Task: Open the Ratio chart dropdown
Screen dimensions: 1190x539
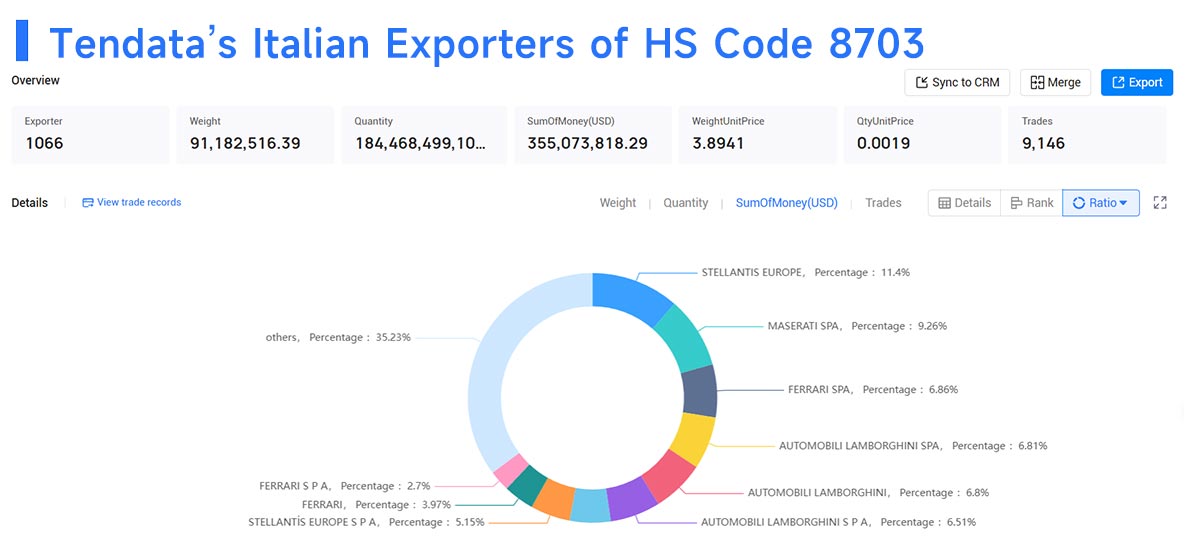Action: click(x=1100, y=203)
